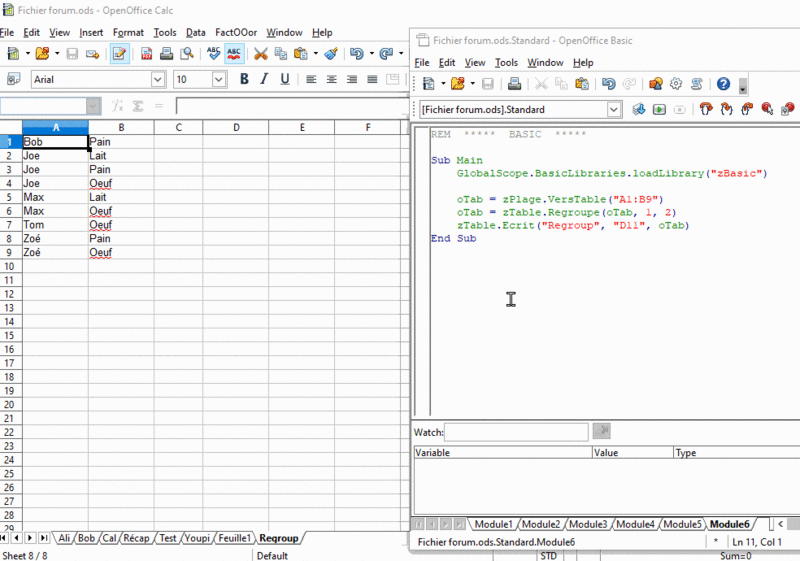
Task: Click Print icon in Basic IDE toolbar
Action: tap(514, 84)
